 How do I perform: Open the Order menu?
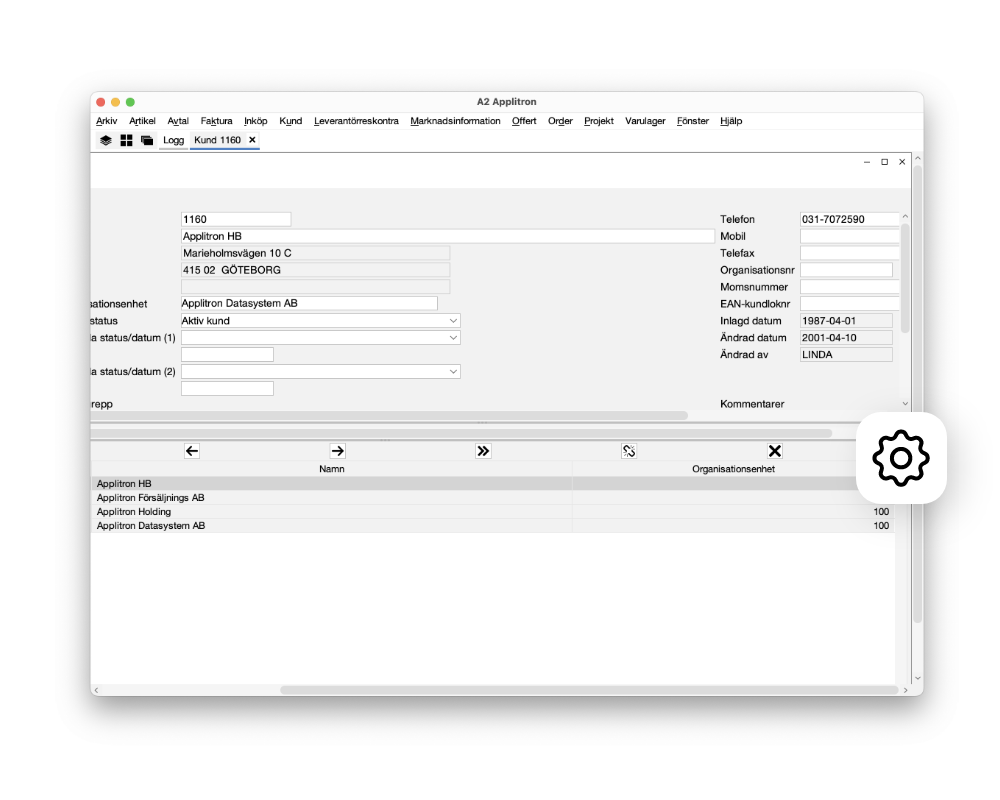(x=561, y=121)
